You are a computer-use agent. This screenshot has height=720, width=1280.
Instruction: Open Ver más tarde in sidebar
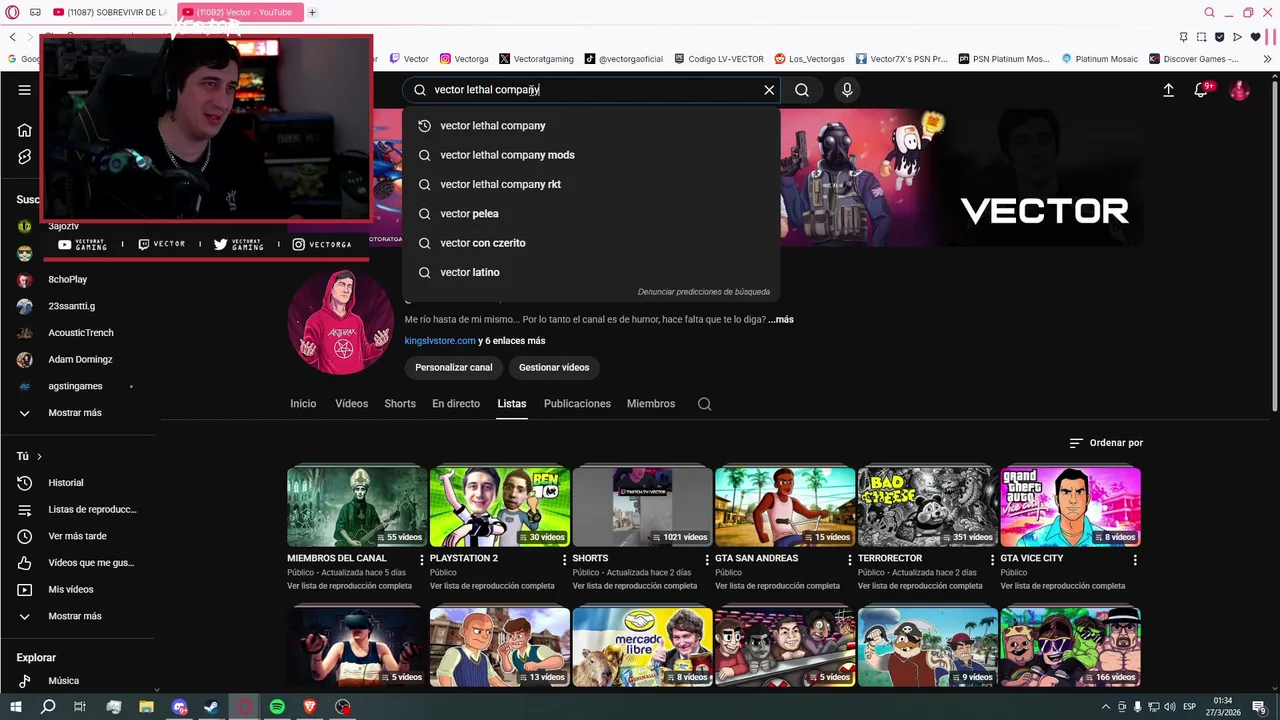point(78,536)
